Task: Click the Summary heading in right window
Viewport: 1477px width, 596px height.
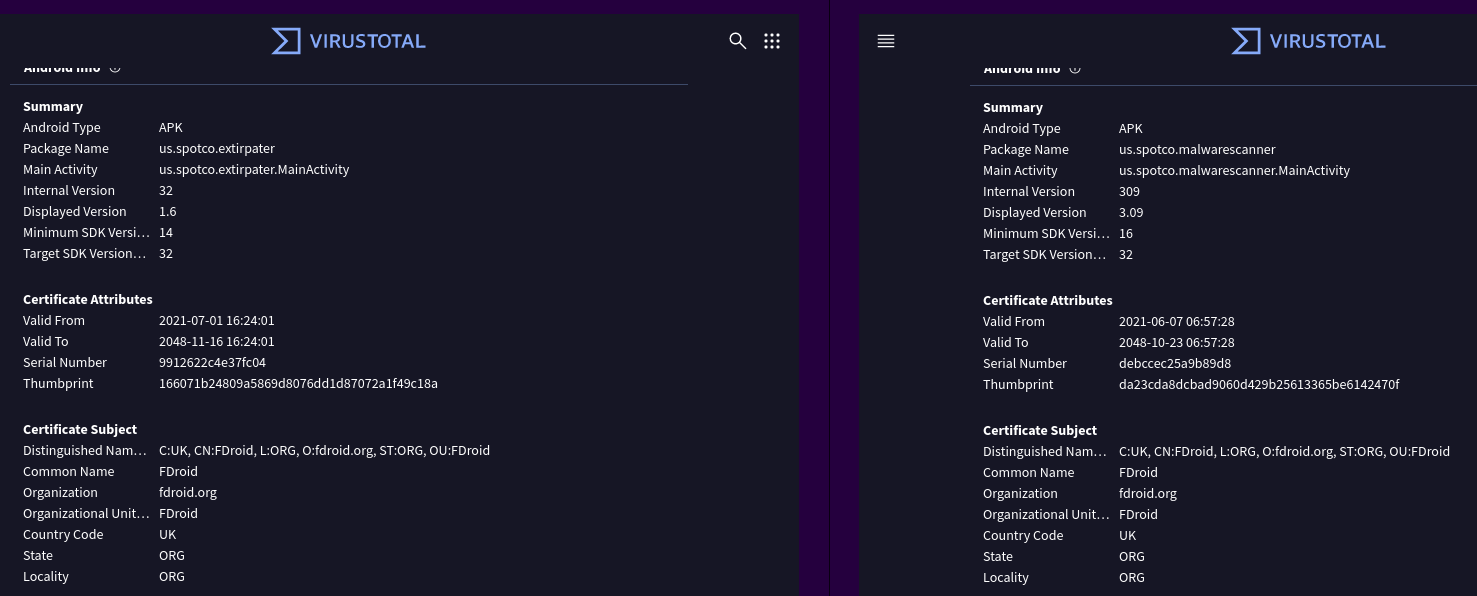Action: coord(1013,108)
